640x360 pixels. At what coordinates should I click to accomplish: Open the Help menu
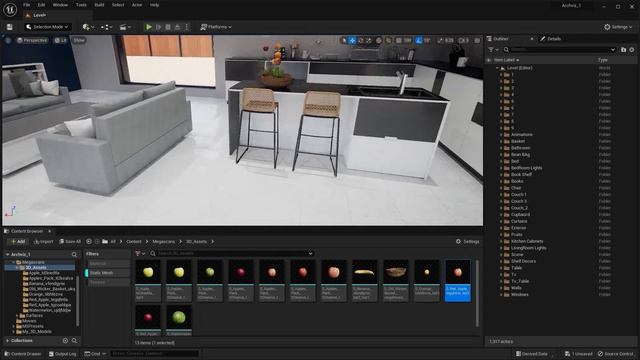154,5
